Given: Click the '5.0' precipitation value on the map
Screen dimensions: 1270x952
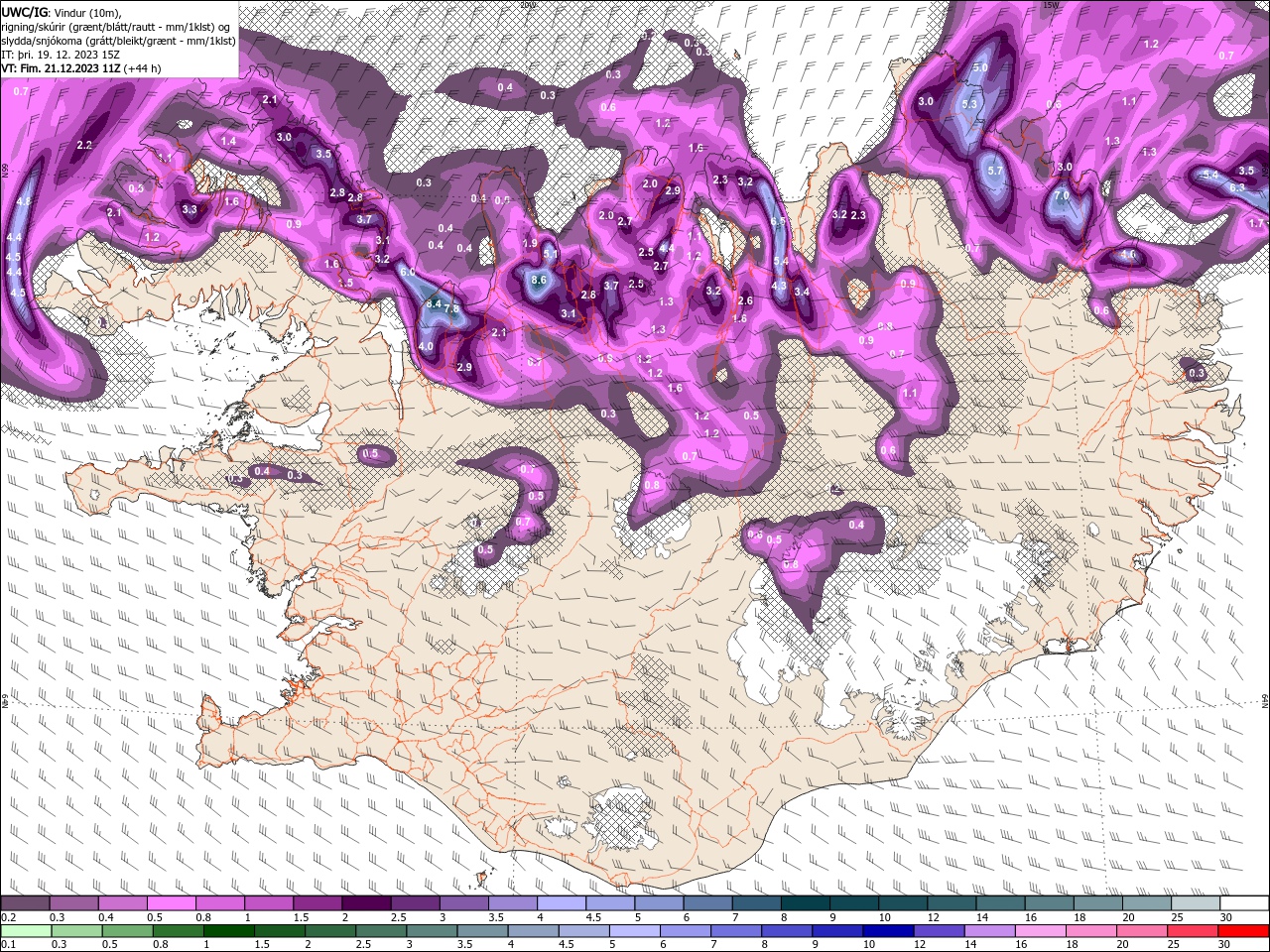Looking at the screenshot, I should 980,67.
